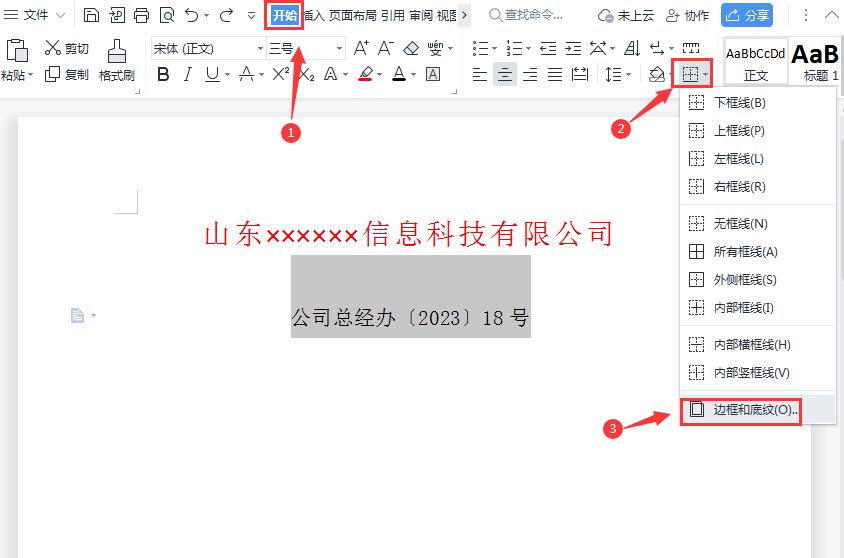Expand quick access toolbar customize arrow

click(x=251, y=15)
